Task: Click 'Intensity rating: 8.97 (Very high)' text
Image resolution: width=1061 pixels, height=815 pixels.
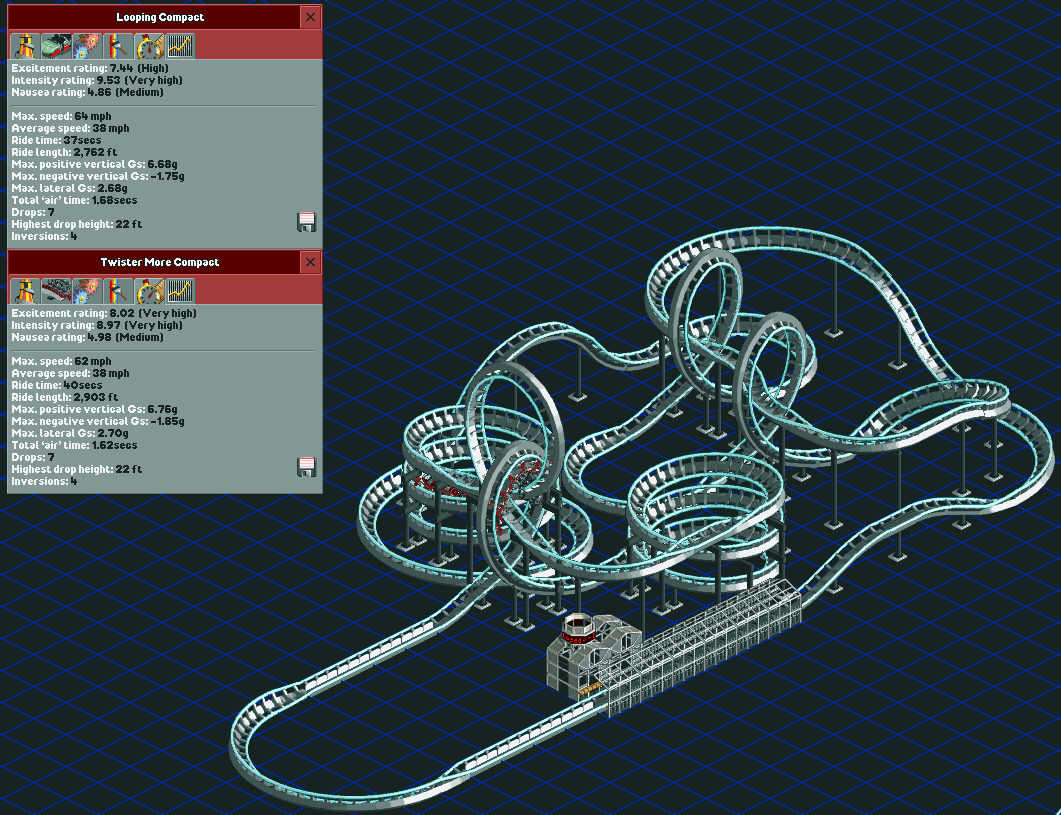Action: pyautogui.click(x=97, y=326)
